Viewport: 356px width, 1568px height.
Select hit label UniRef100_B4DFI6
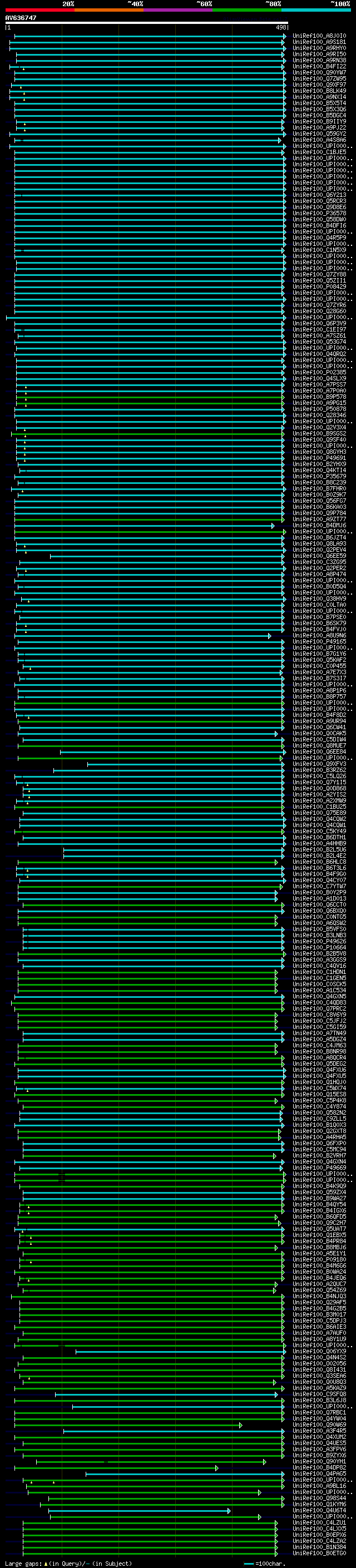coord(319,226)
